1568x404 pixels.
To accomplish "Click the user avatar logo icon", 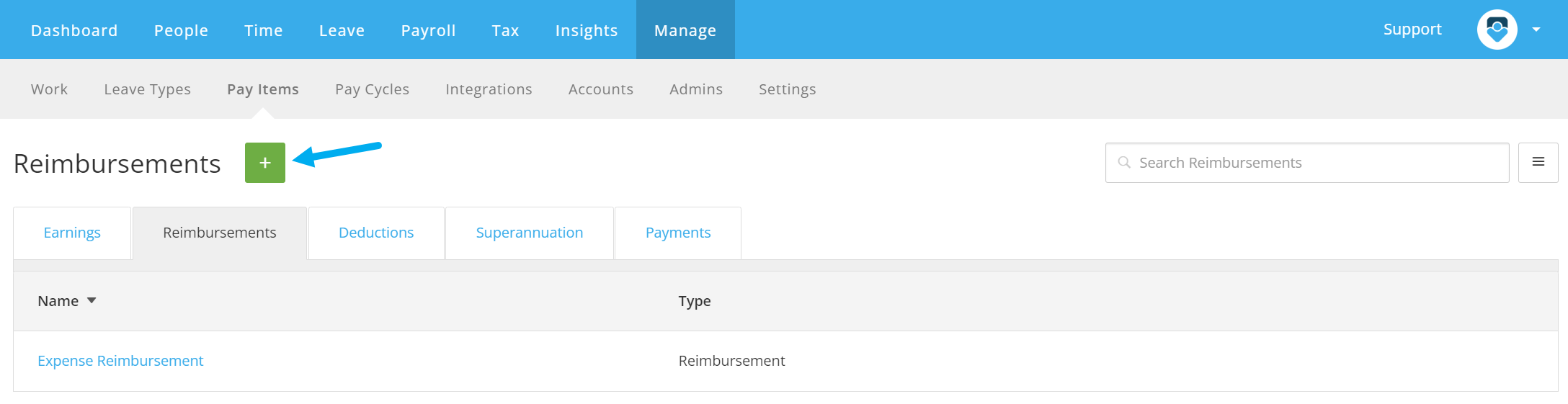I will coord(1497,30).
